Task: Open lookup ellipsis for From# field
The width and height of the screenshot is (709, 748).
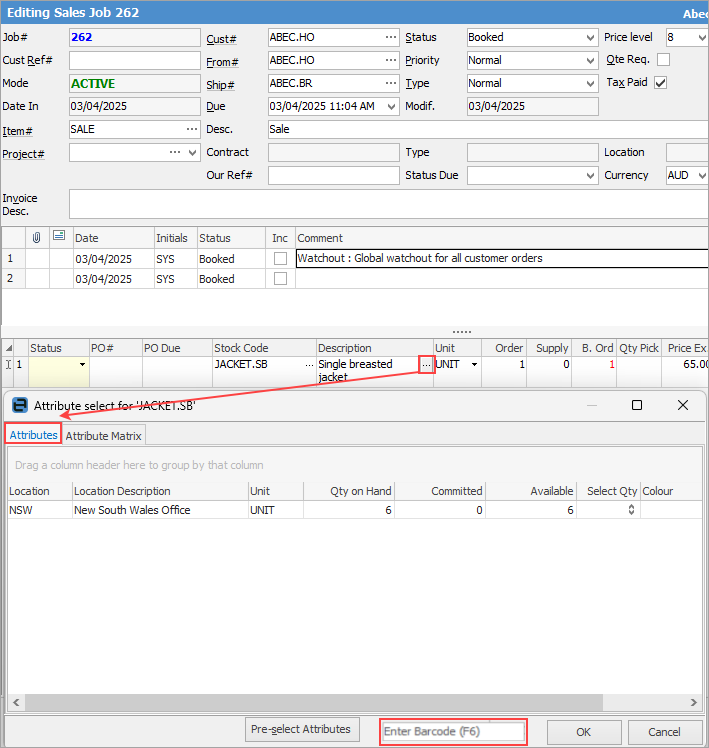Action: [390, 61]
